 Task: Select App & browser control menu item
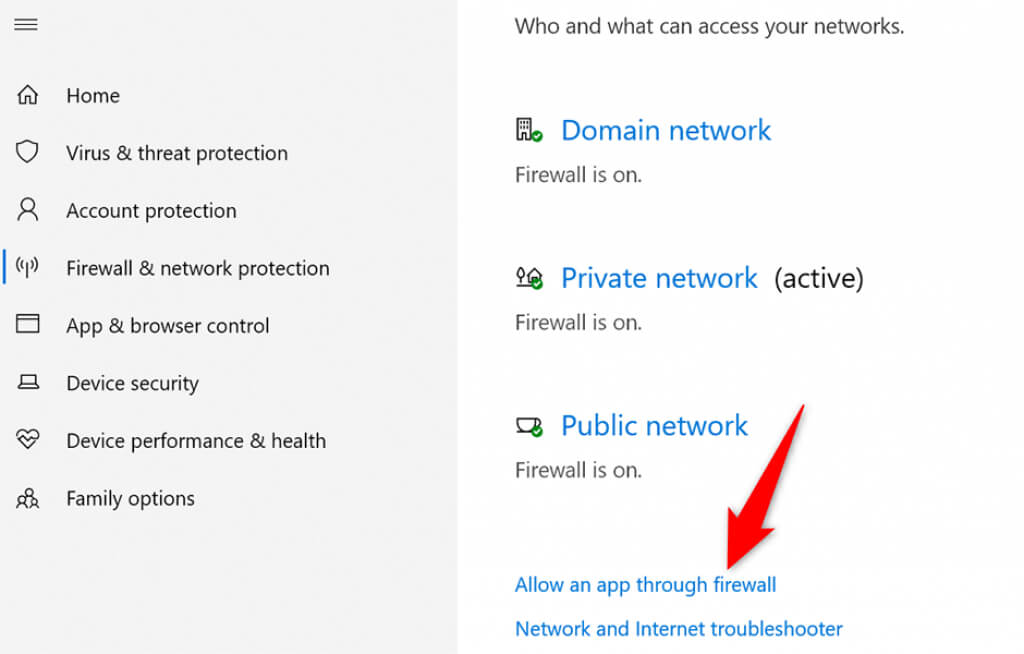(x=168, y=326)
